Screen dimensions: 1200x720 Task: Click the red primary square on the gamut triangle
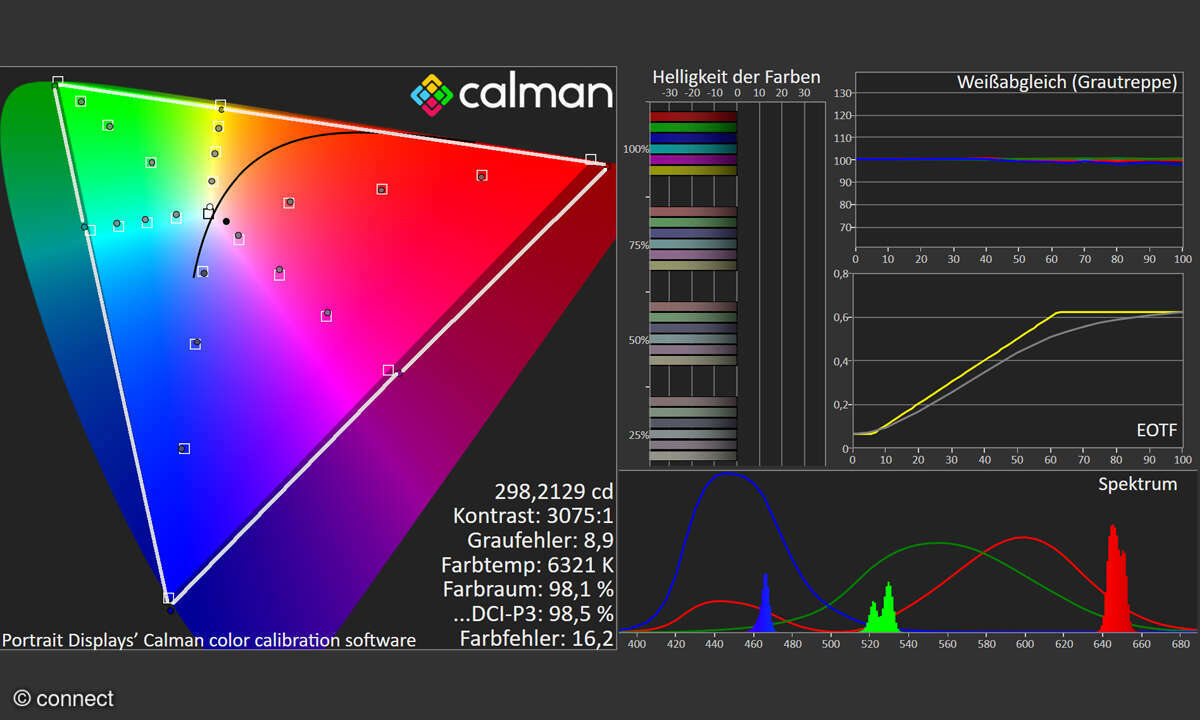tap(591, 159)
